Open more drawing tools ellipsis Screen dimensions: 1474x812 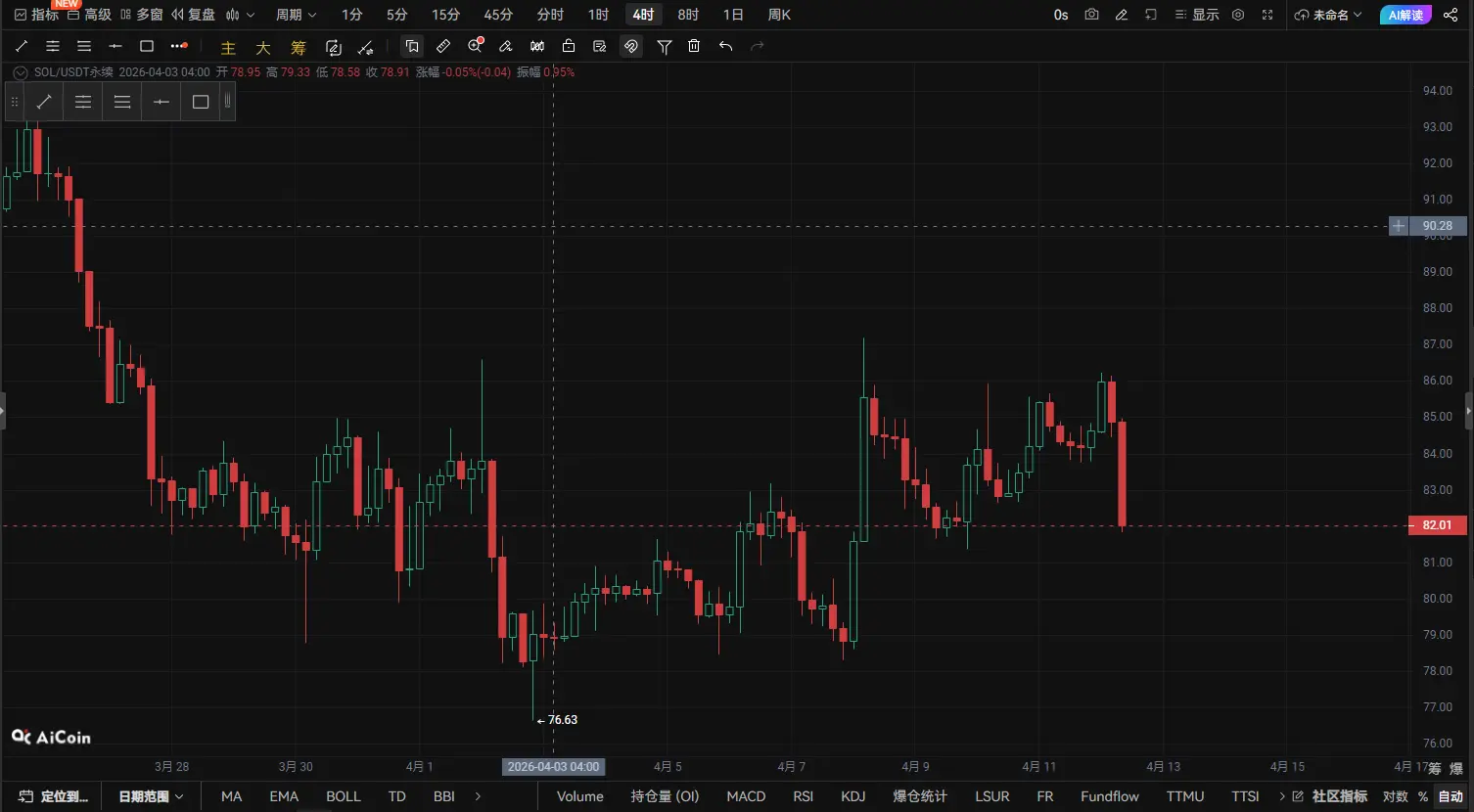point(178,46)
